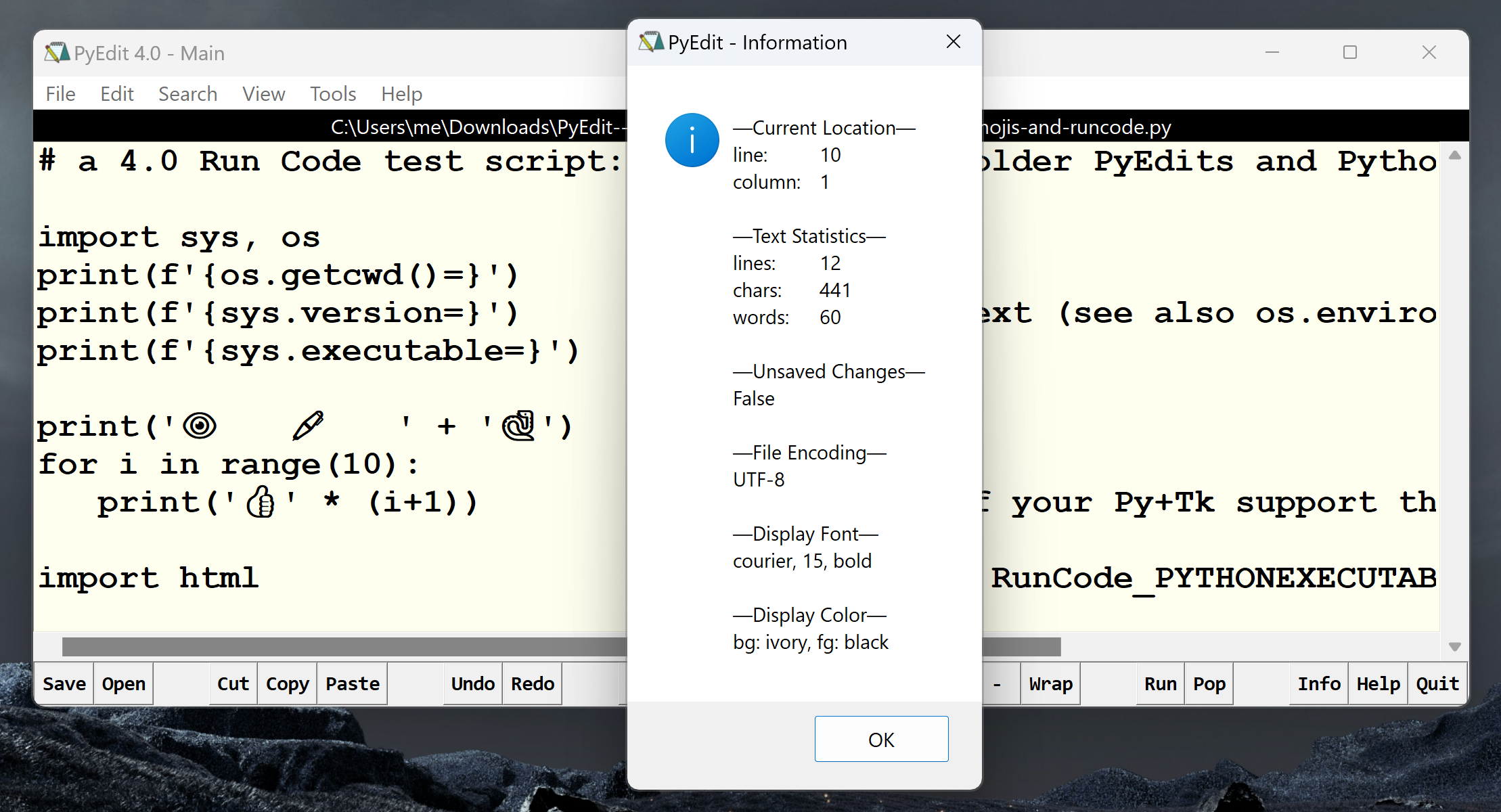The height and width of the screenshot is (812, 1501).
Task: Click the 'UTF-8' file encoding value
Action: tap(759, 480)
